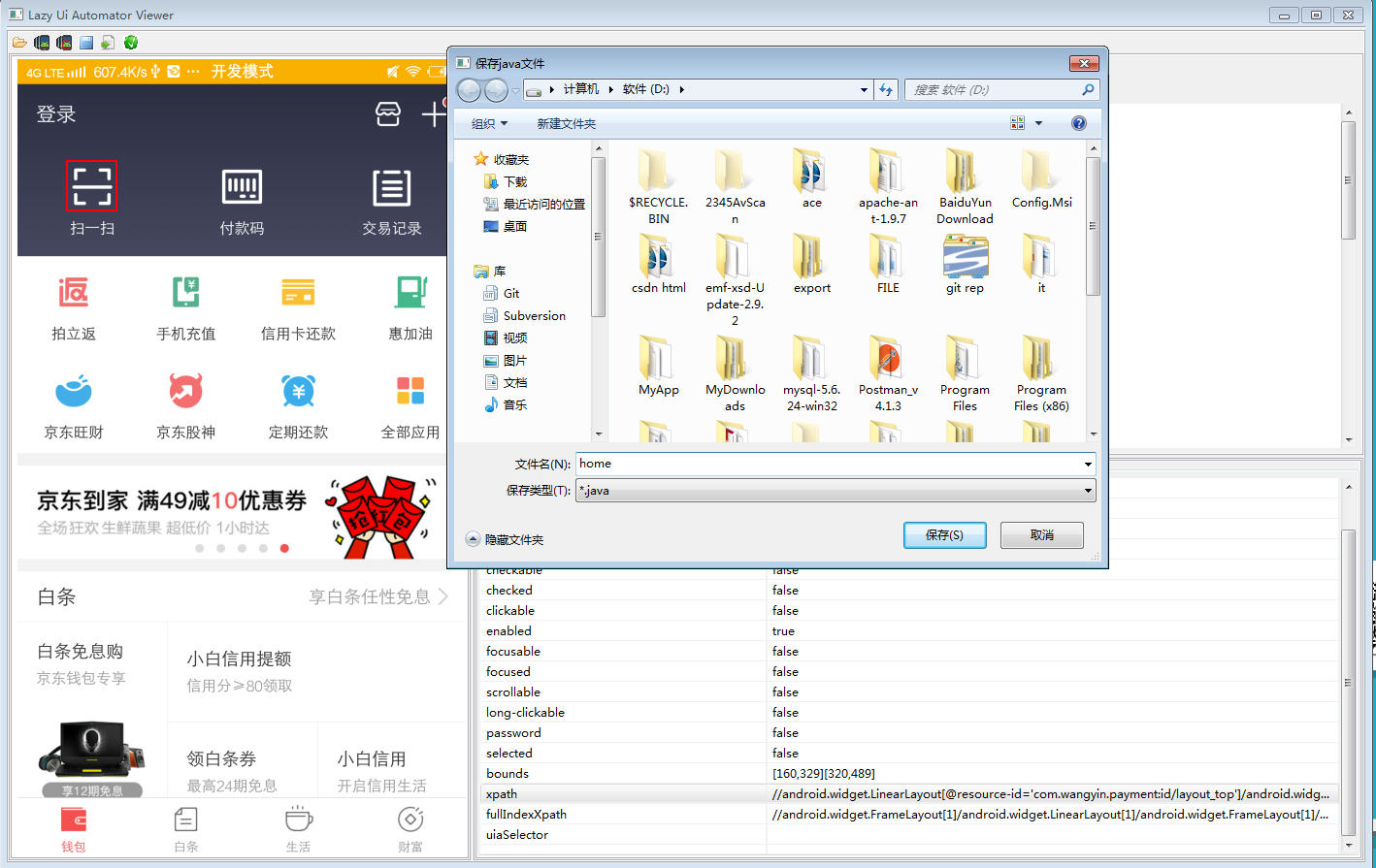Go back with the dialog's back arrow

point(469,90)
